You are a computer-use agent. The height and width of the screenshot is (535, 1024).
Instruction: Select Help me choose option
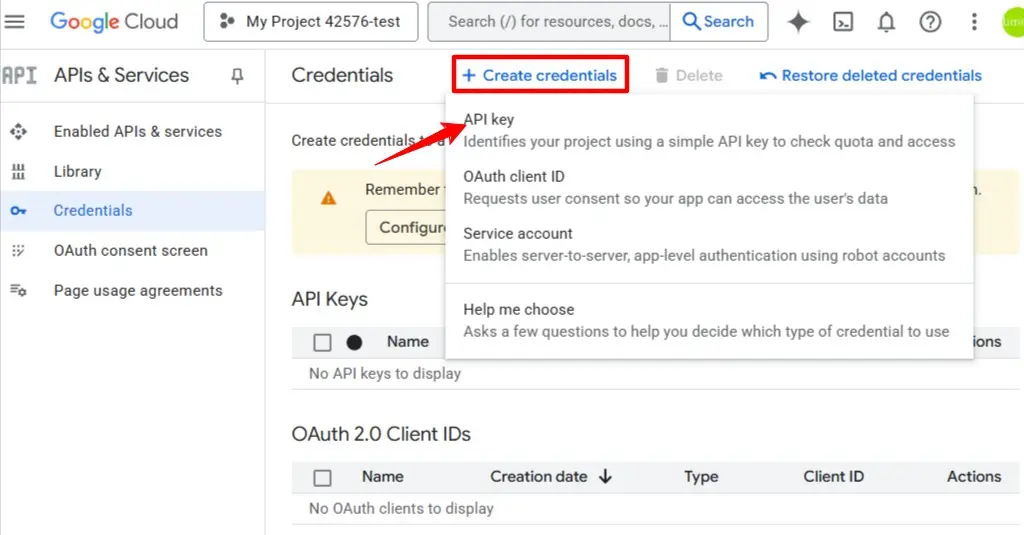pyautogui.click(x=709, y=320)
